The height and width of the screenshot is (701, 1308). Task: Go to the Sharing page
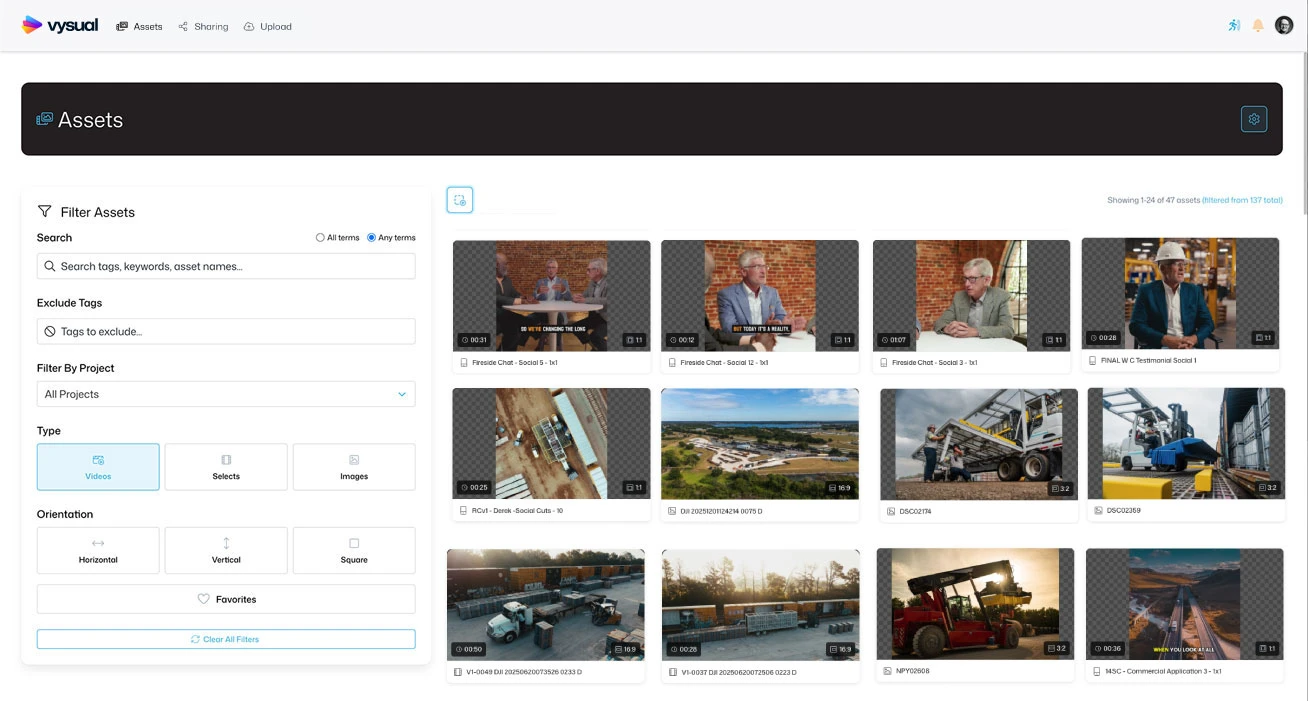click(x=203, y=26)
